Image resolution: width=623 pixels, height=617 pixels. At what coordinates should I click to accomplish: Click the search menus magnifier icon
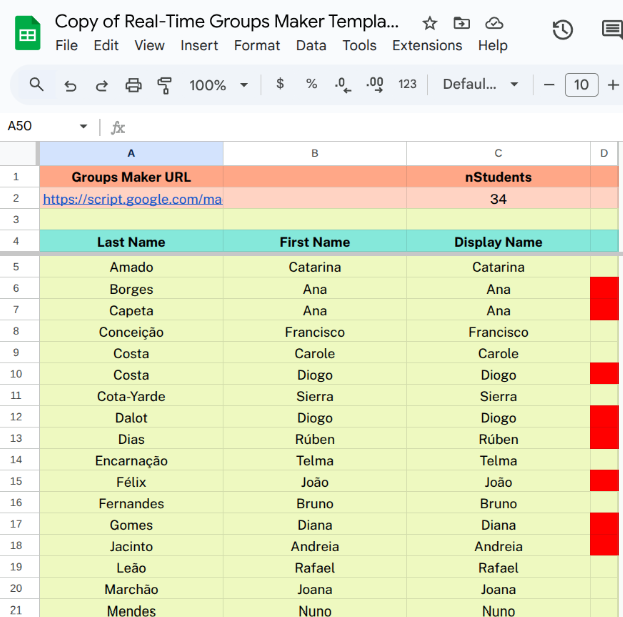[x=37, y=85]
